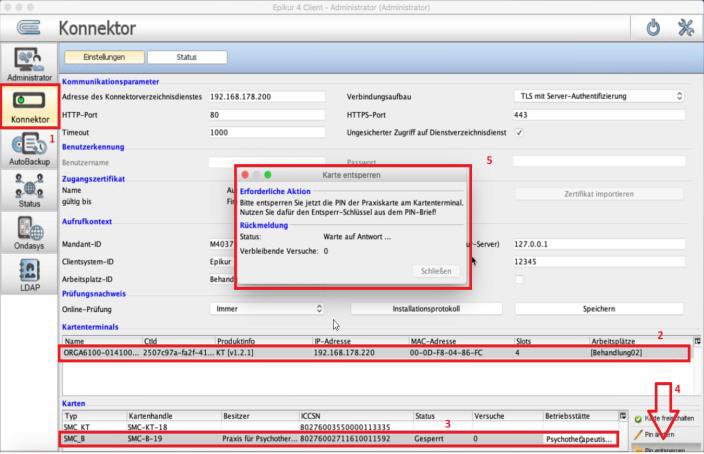Click the Passwort input field
This screenshot has height=454, width=704.
pyautogui.click(x=599, y=161)
